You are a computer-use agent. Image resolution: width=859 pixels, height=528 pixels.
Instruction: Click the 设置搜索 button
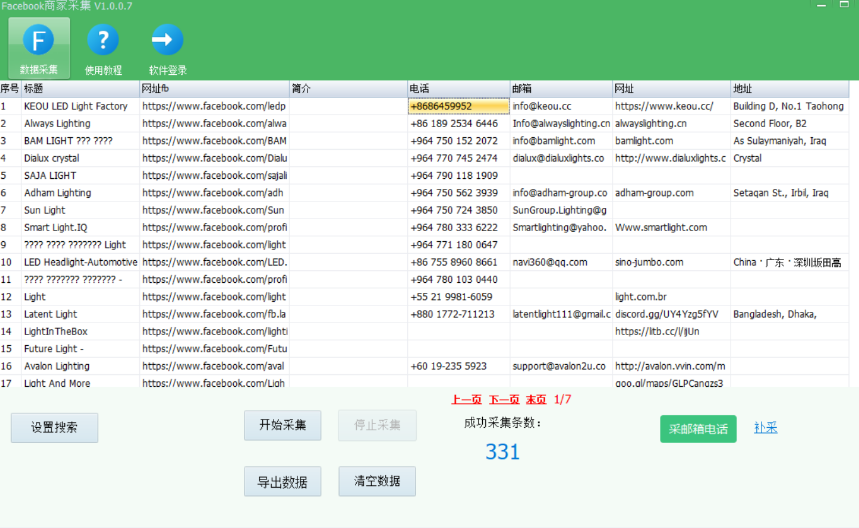(54, 428)
